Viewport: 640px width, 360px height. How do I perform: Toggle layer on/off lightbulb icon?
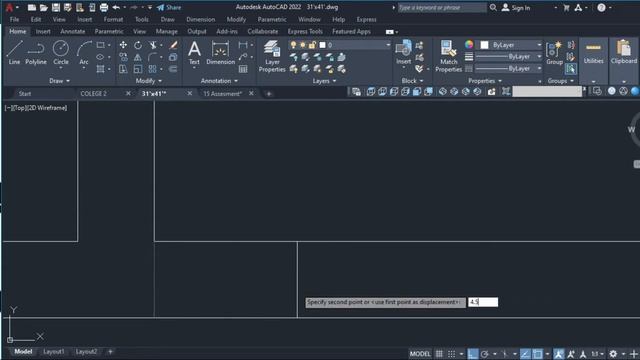point(293,45)
